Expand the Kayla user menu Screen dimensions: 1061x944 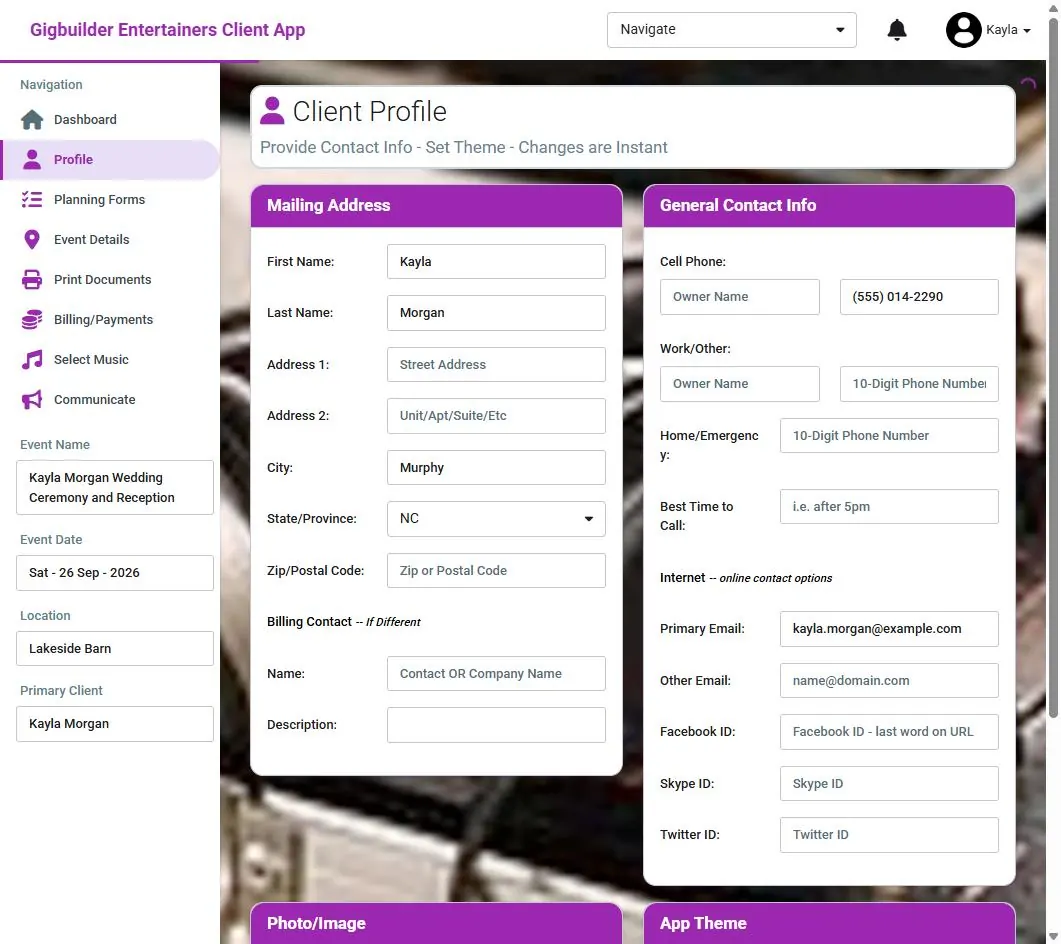tap(1008, 30)
